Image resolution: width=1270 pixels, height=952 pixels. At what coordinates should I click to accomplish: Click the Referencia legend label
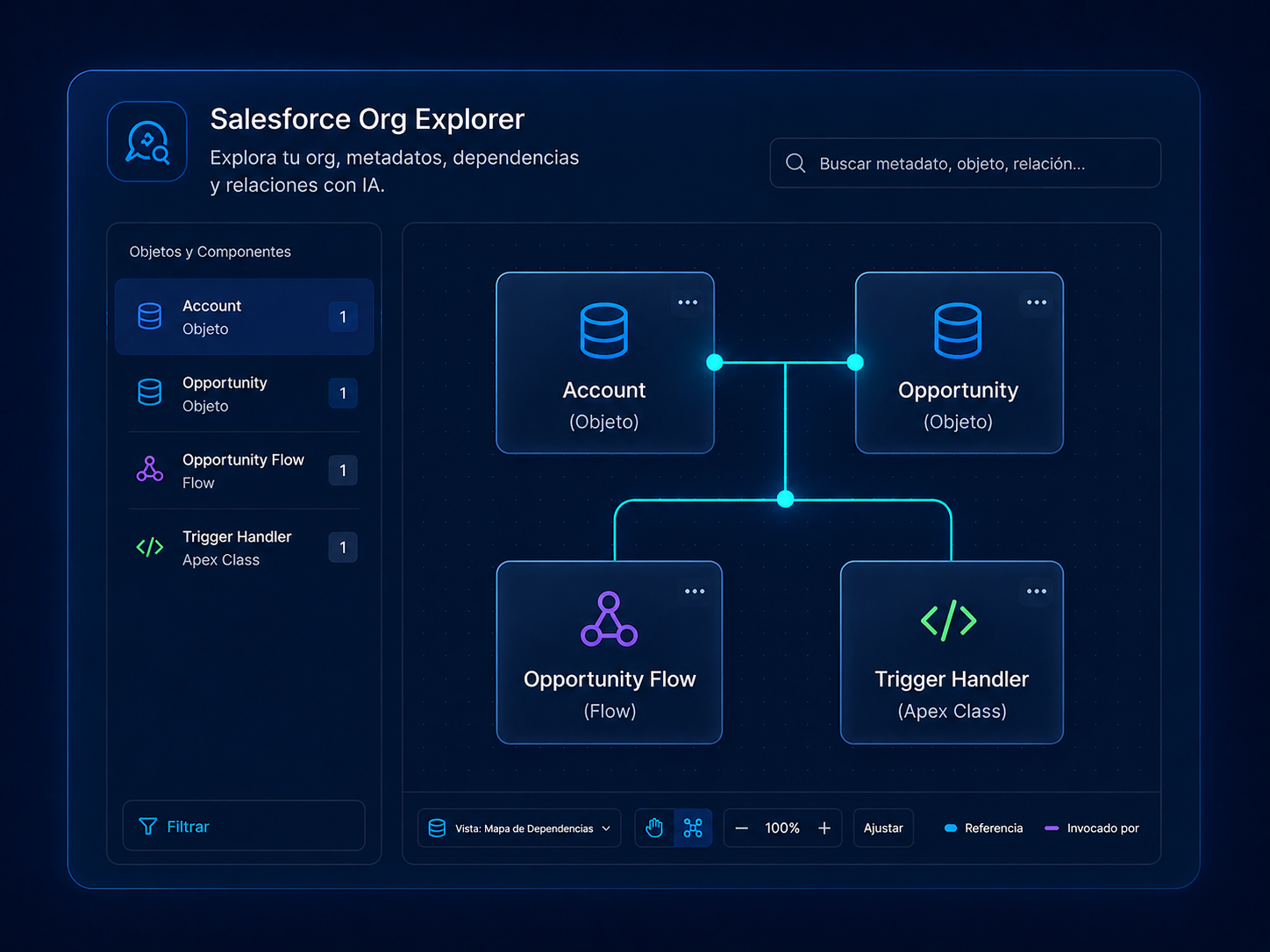coord(994,828)
